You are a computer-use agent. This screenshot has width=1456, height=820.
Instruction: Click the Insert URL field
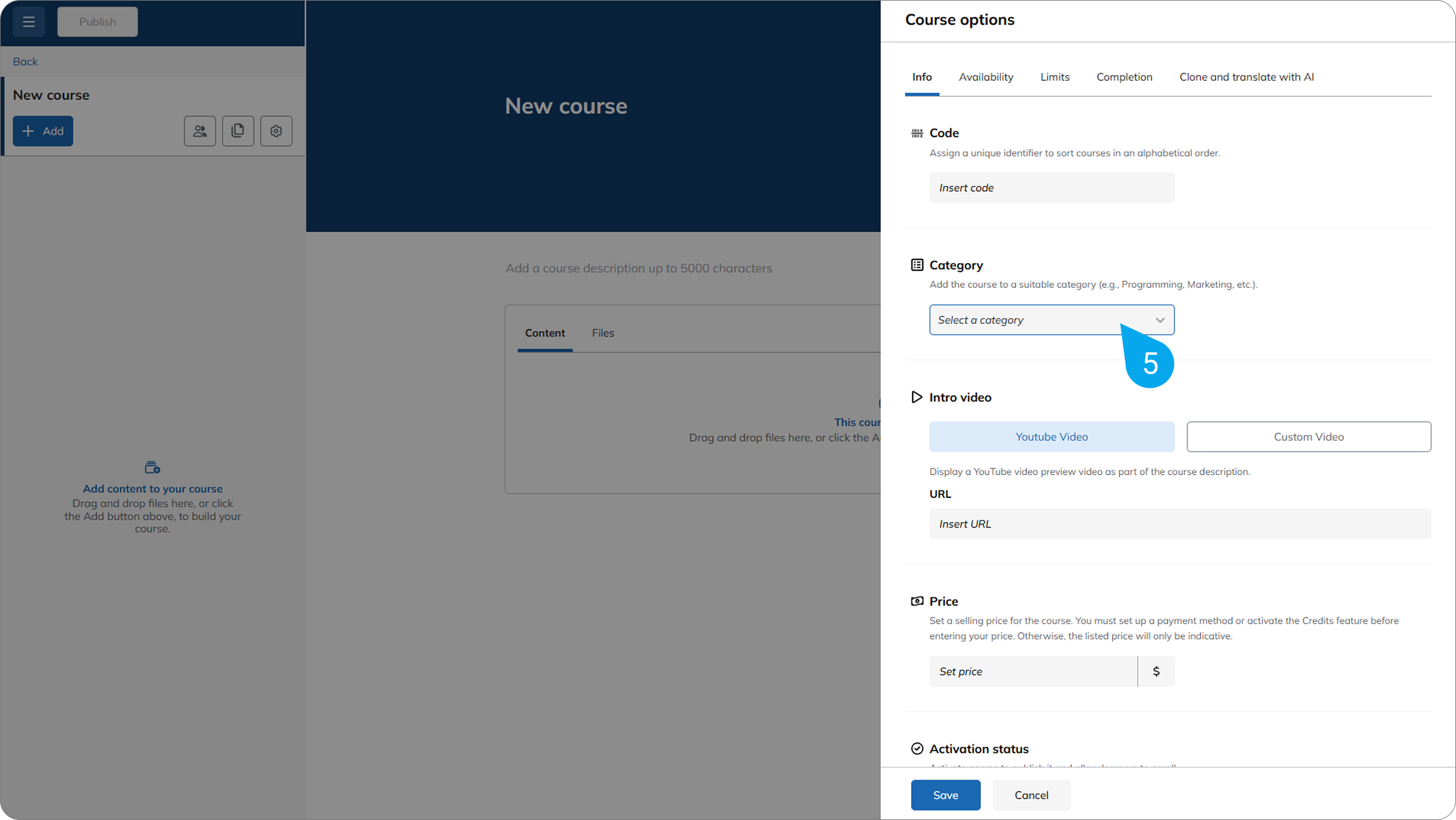[1180, 524]
